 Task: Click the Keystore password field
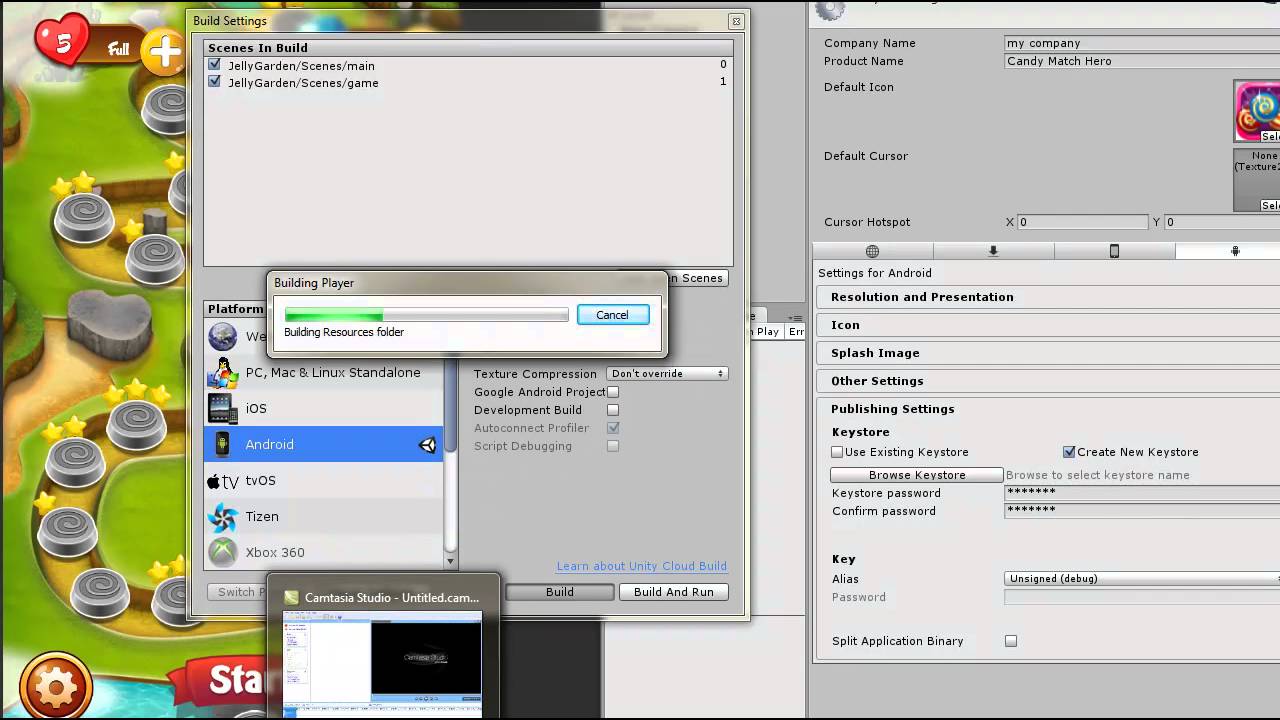click(1142, 493)
